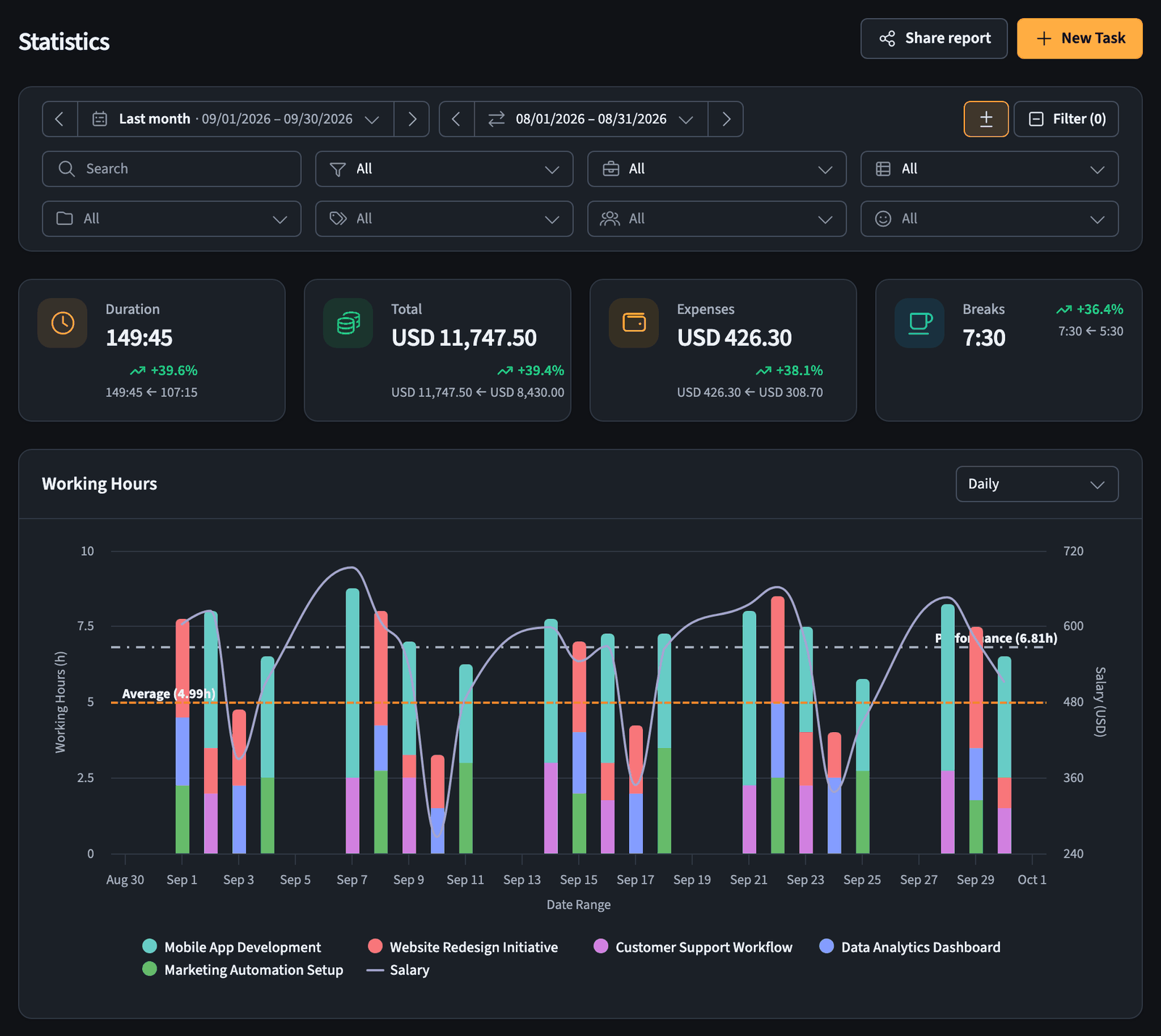Toggle Customer Support Workflow legend series
The height and width of the screenshot is (1036, 1161).
tap(693, 947)
